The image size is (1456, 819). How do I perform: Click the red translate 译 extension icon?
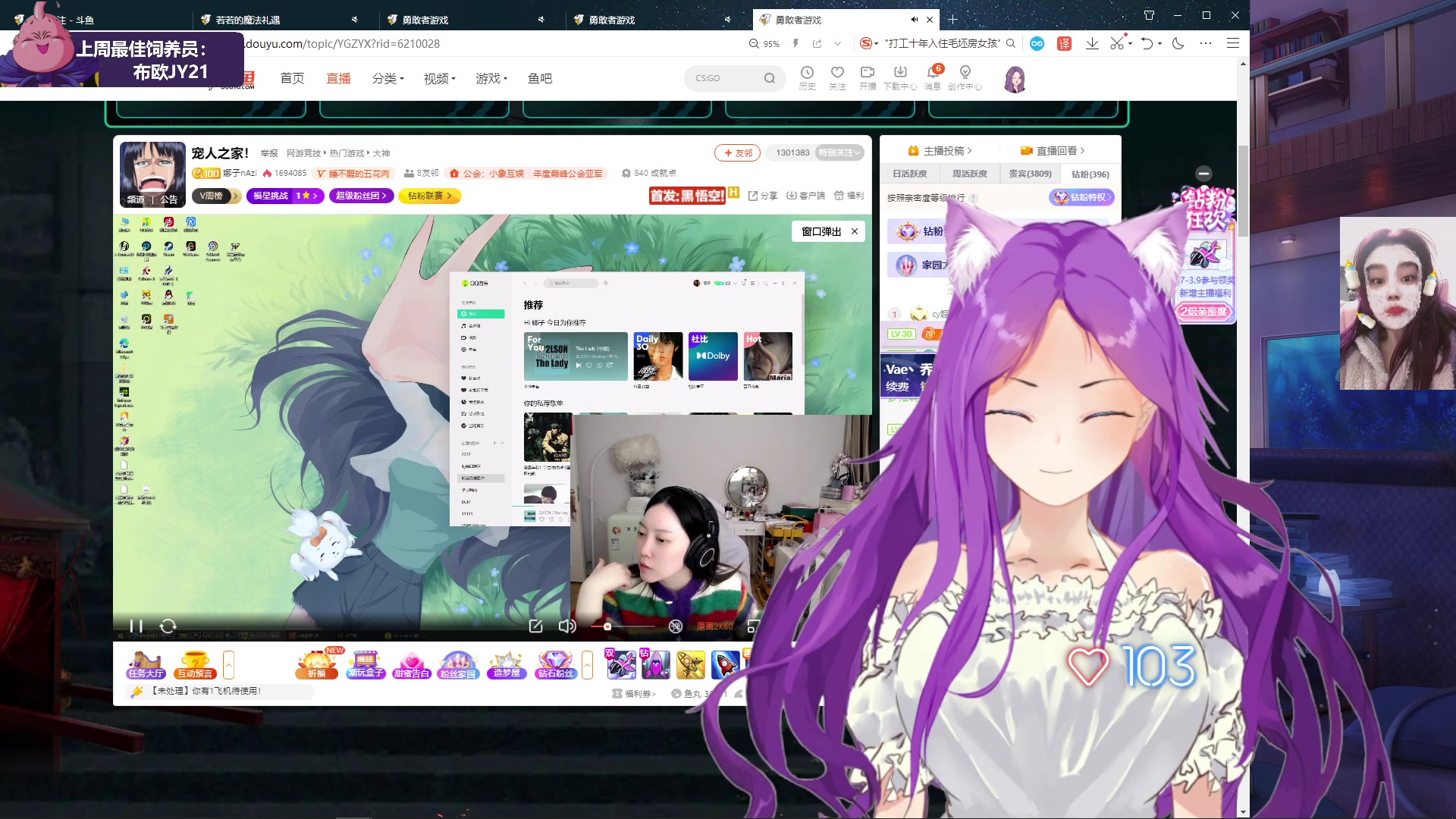pos(1065,43)
